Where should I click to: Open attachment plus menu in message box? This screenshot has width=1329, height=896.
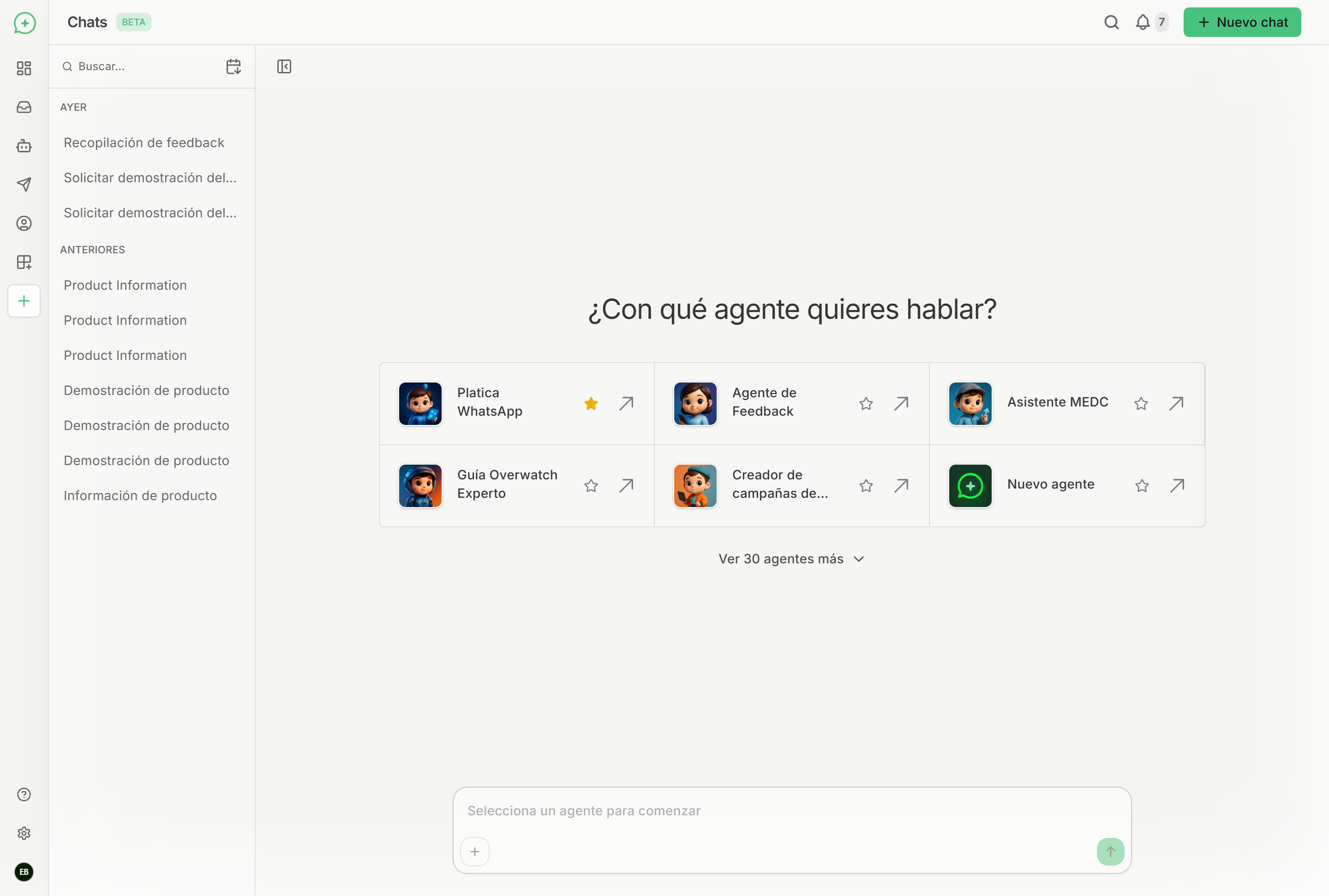(x=474, y=851)
